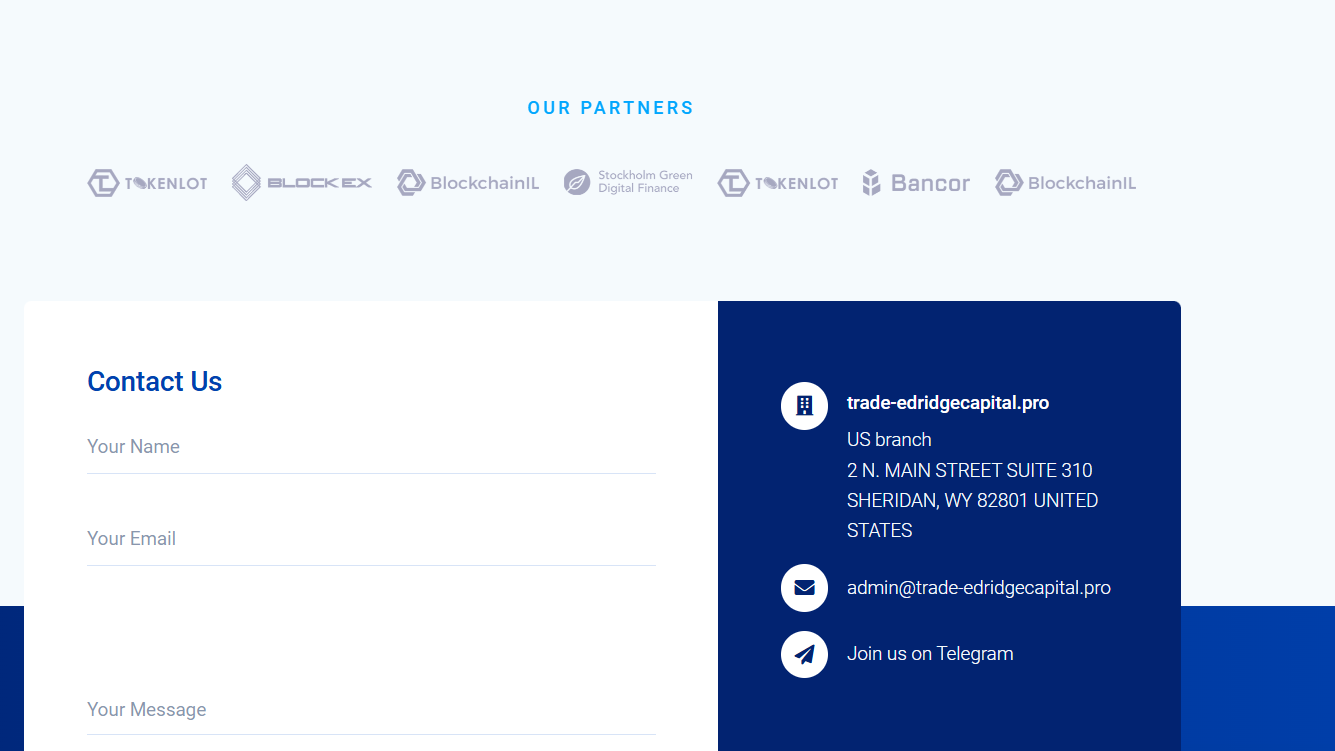The height and width of the screenshot is (751, 1335).
Task: Click the Stockholm Green Digital Finance logo
Action: [x=628, y=182]
